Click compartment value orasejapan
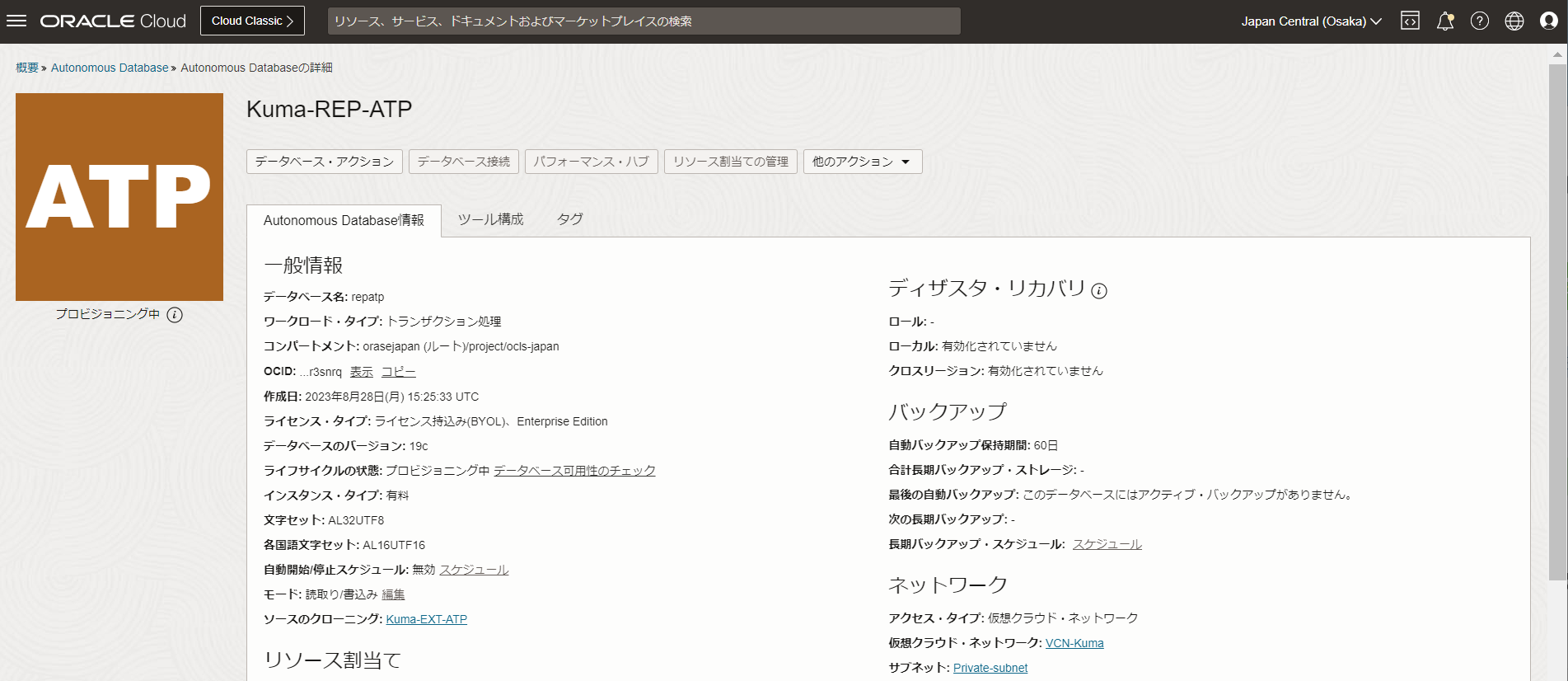 click(461, 346)
